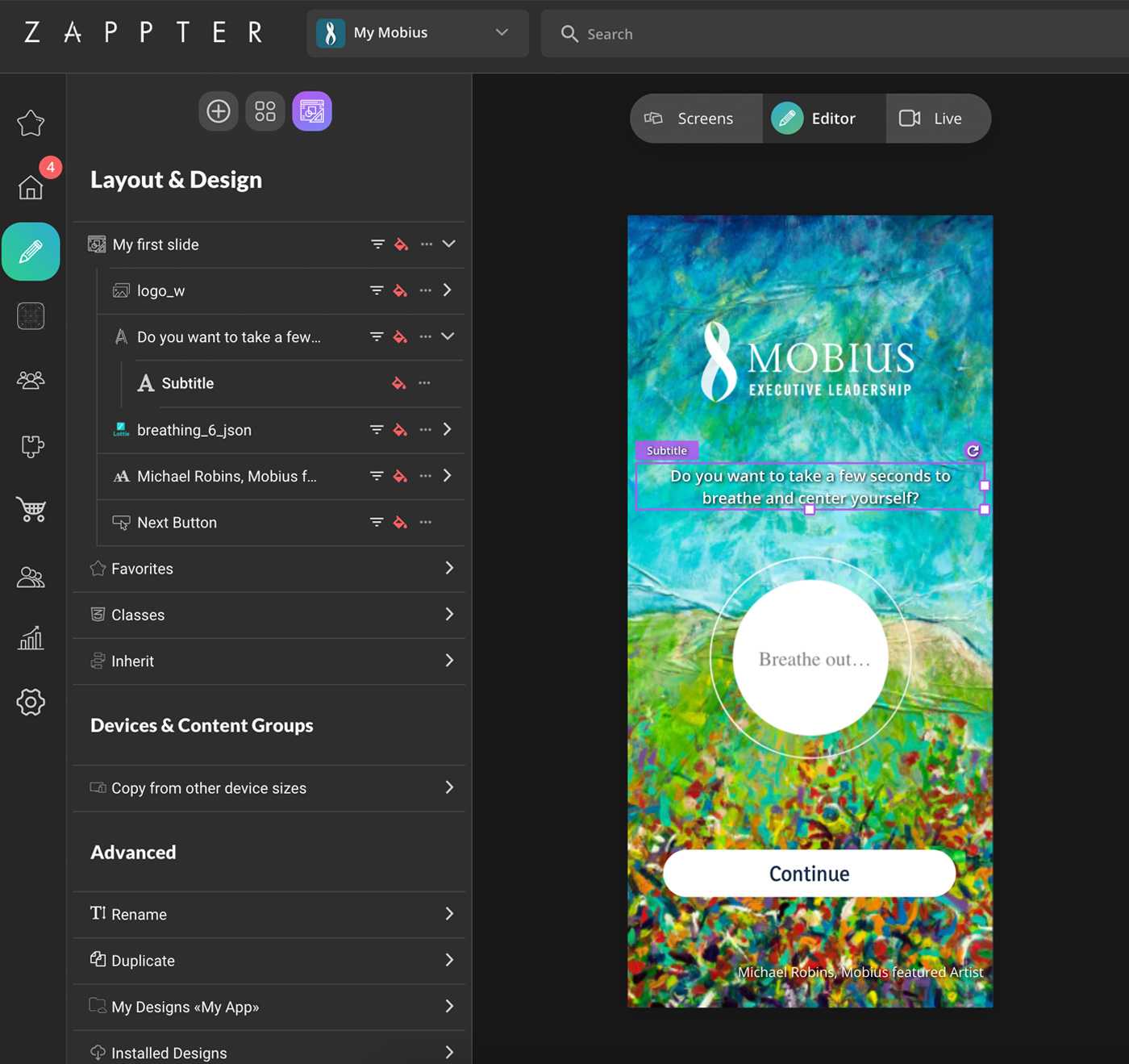Image resolution: width=1129 pixels, height=1064 pixels.
Task: Open the settings gear sidebar icon
Action: pos(31,702)
